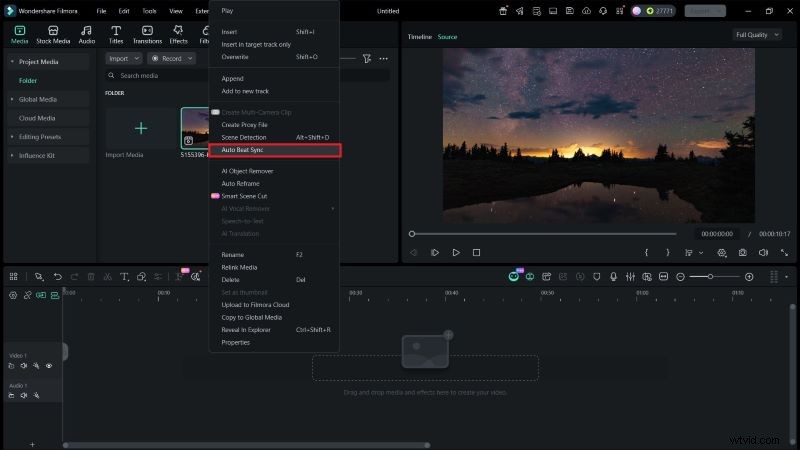Click the Undo arrow in timeline toolbar
This screenshot has width=800, height=450.
[58, 276]
